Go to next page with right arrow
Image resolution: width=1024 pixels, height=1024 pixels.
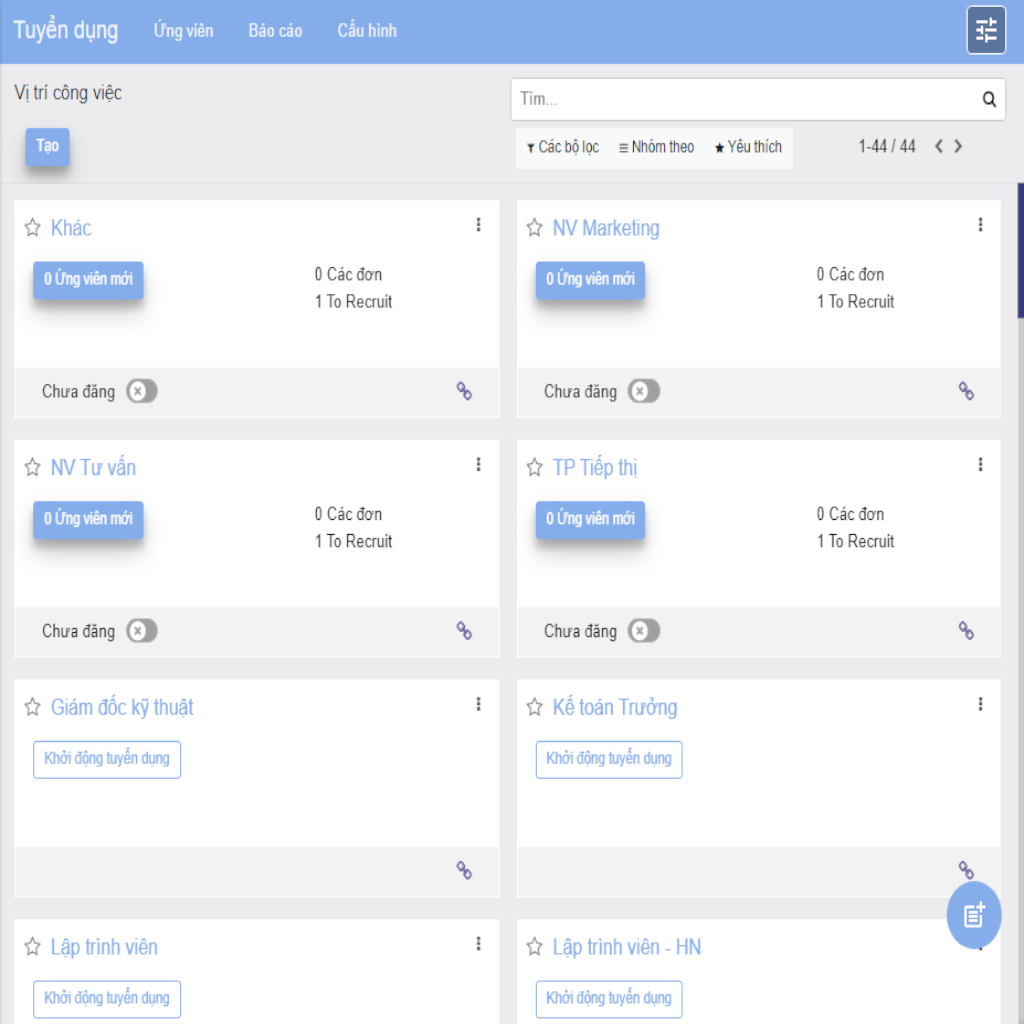(958, 146)
